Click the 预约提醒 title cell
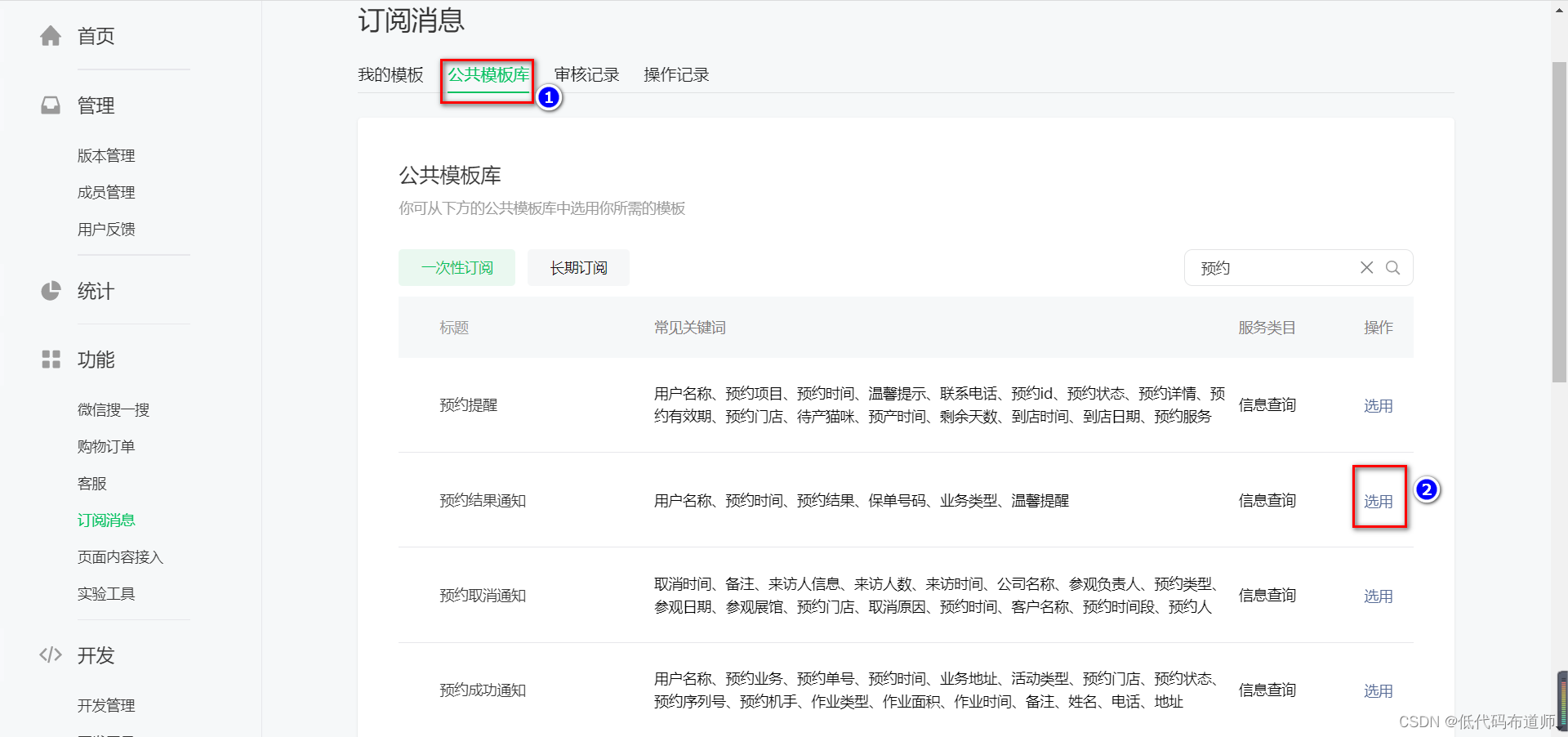This screenshot has height=737, width=1568. pos(468,404)
